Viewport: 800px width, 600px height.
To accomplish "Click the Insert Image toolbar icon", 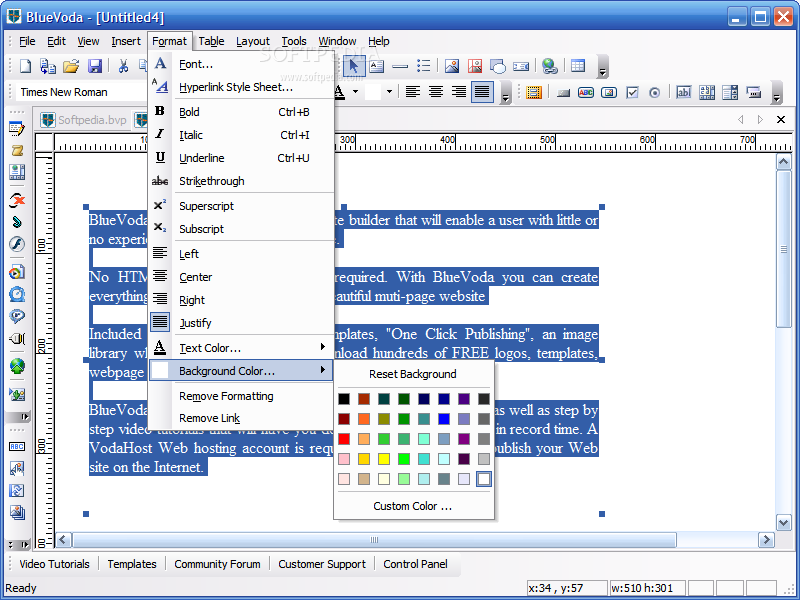I will (451, 67).
